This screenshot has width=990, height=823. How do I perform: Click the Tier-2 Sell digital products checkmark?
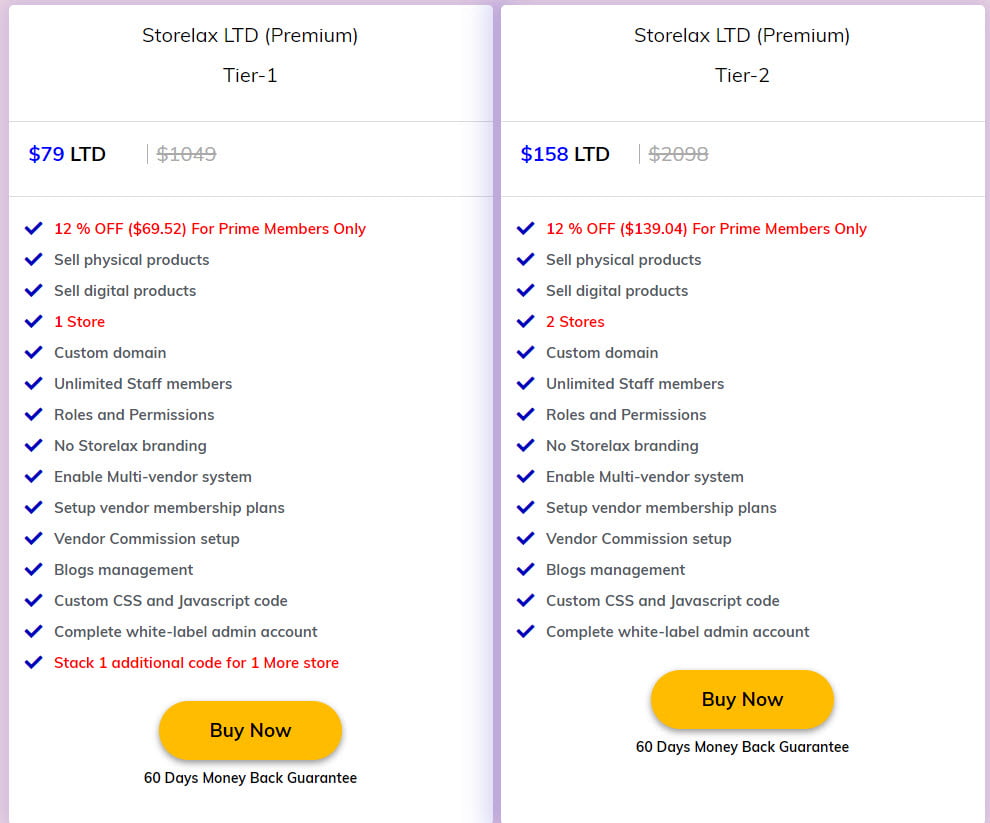tap(526, 290)
